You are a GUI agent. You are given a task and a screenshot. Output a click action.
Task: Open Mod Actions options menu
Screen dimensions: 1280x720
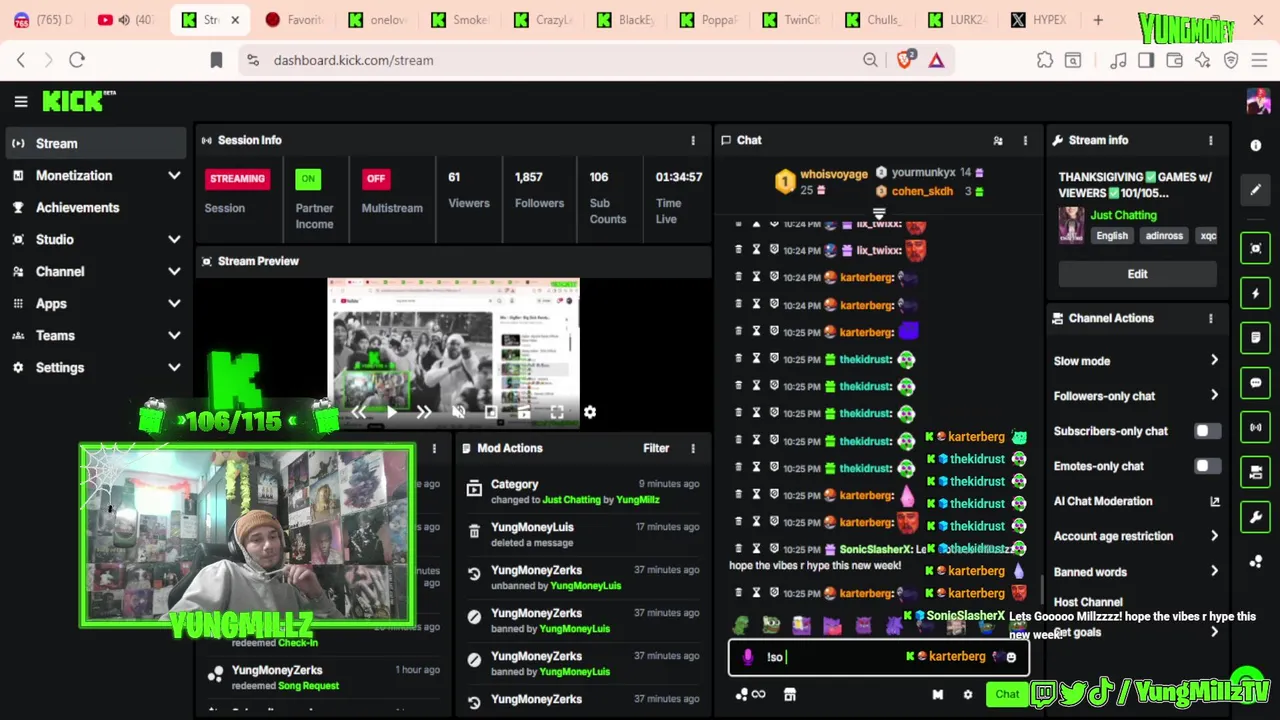692,449
